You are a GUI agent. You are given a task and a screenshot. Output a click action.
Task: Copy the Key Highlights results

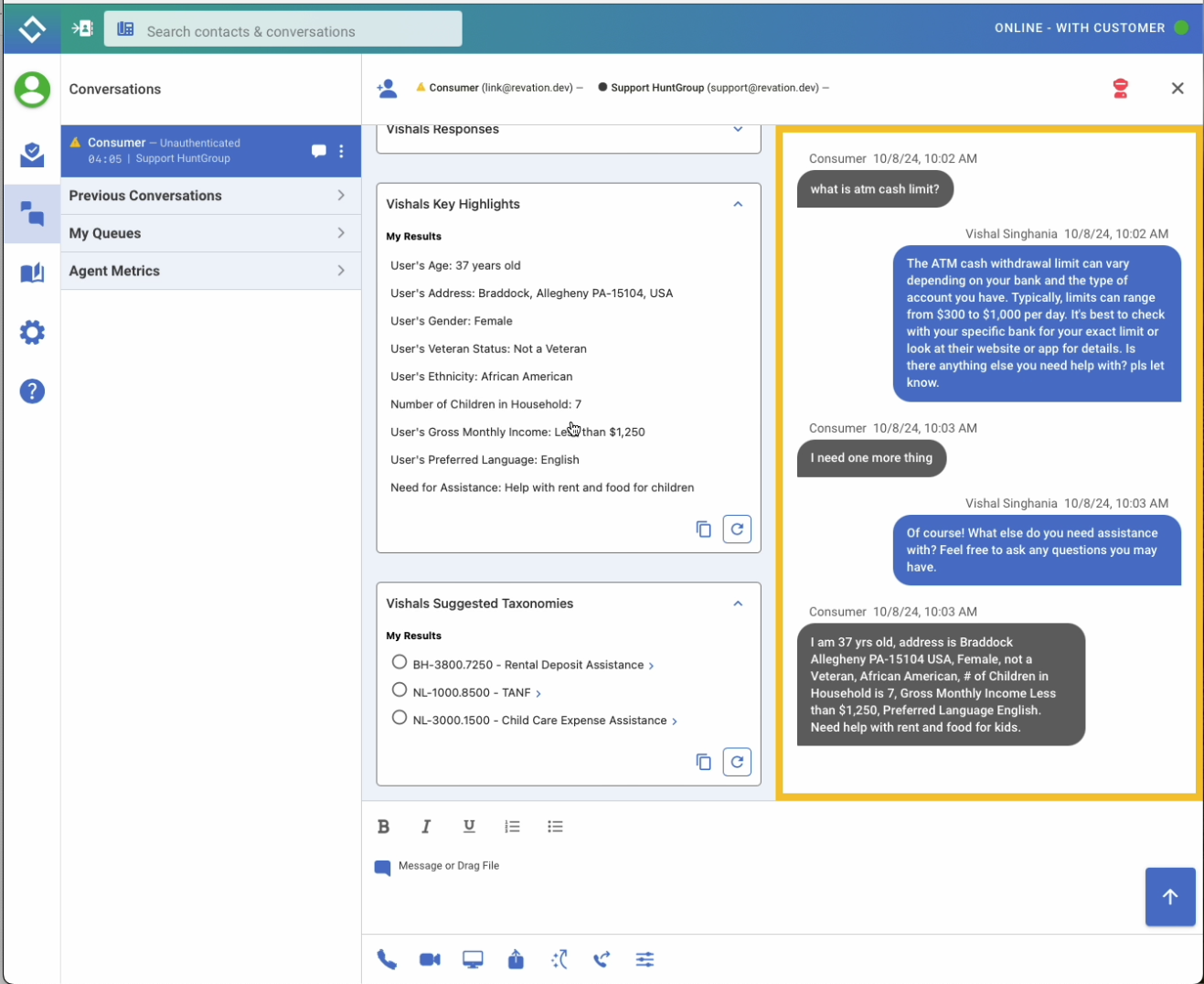coord(703,529)
